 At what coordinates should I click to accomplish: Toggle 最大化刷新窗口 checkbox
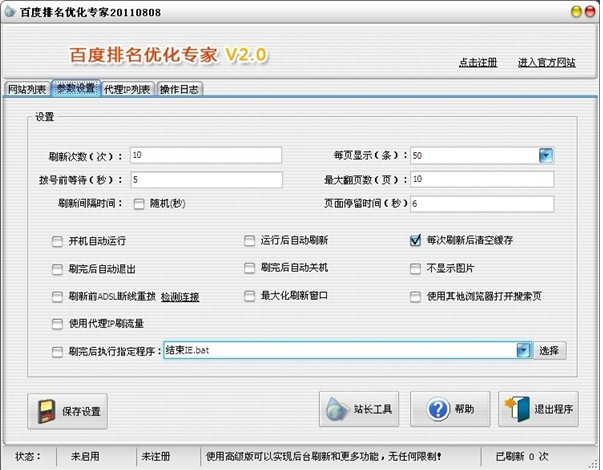250,296
